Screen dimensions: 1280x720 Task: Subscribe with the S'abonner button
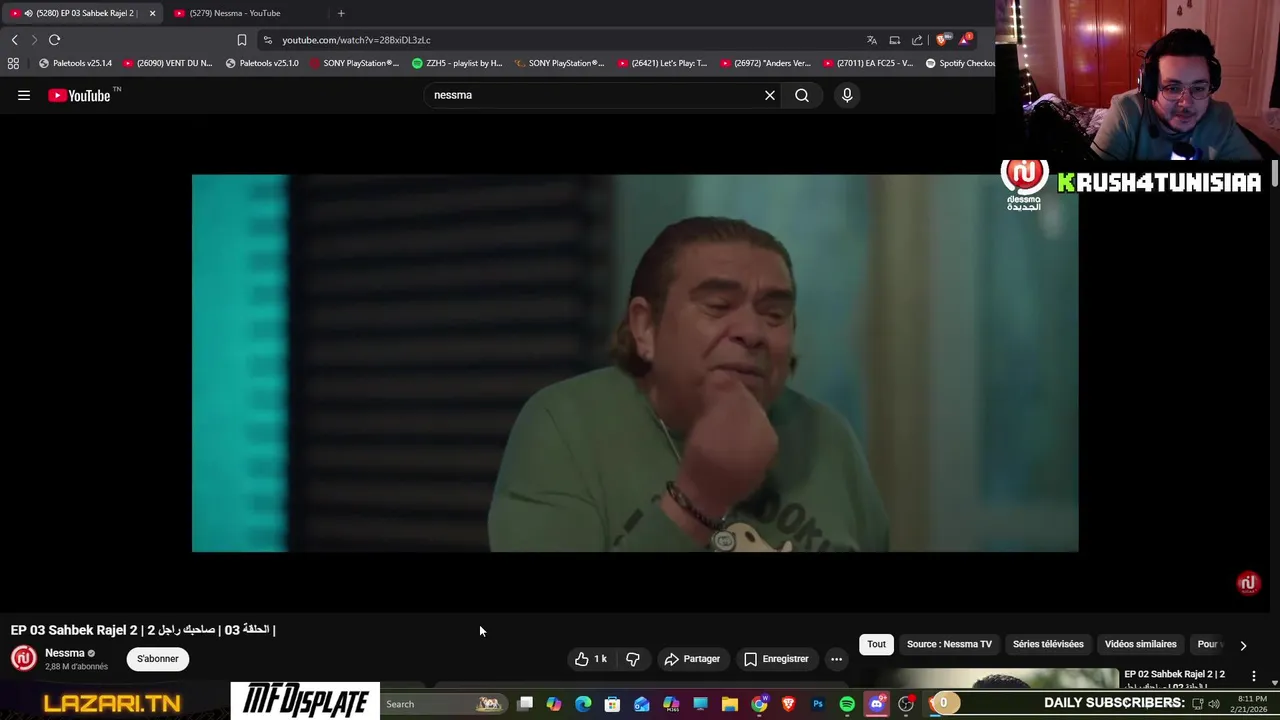tap(158, 659)
